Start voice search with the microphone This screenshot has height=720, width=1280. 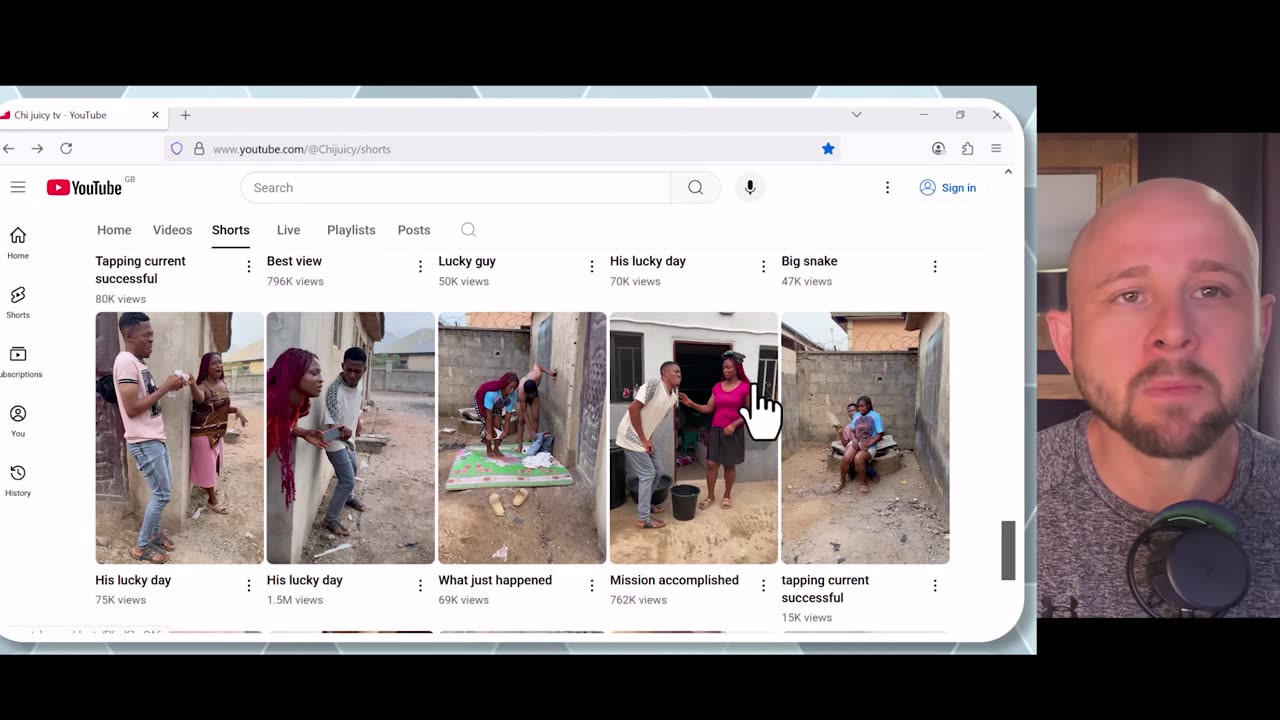tap(750, 188)
